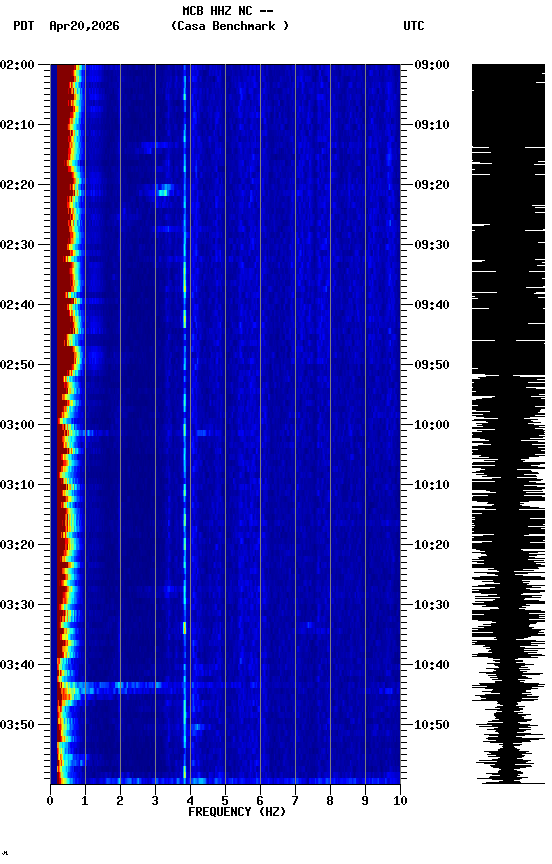Click frequency axis tick label 1
Screen dimensions: 552x864
click(85, 801)
